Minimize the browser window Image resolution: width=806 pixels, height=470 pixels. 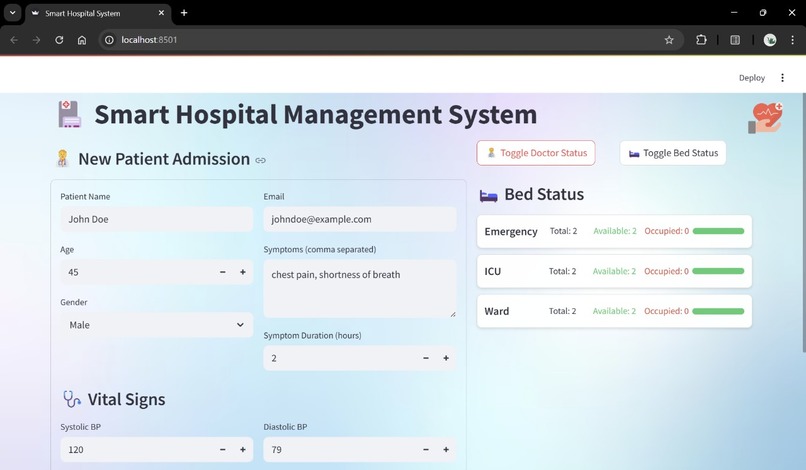[x=734, y=13]
